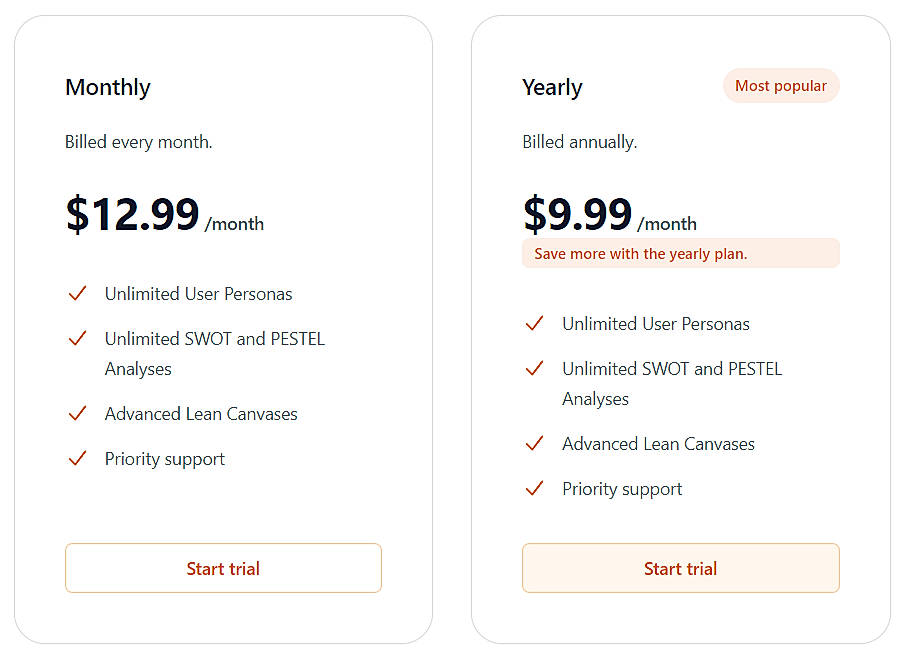
Task: Click the $12.99 monthly price
Action: (x=133, y=213)
